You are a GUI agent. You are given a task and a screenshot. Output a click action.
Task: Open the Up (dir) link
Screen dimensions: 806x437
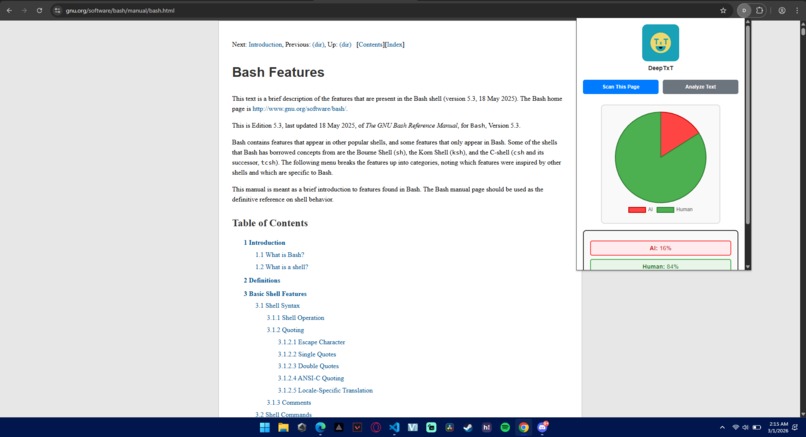click(x=345, y=45)
